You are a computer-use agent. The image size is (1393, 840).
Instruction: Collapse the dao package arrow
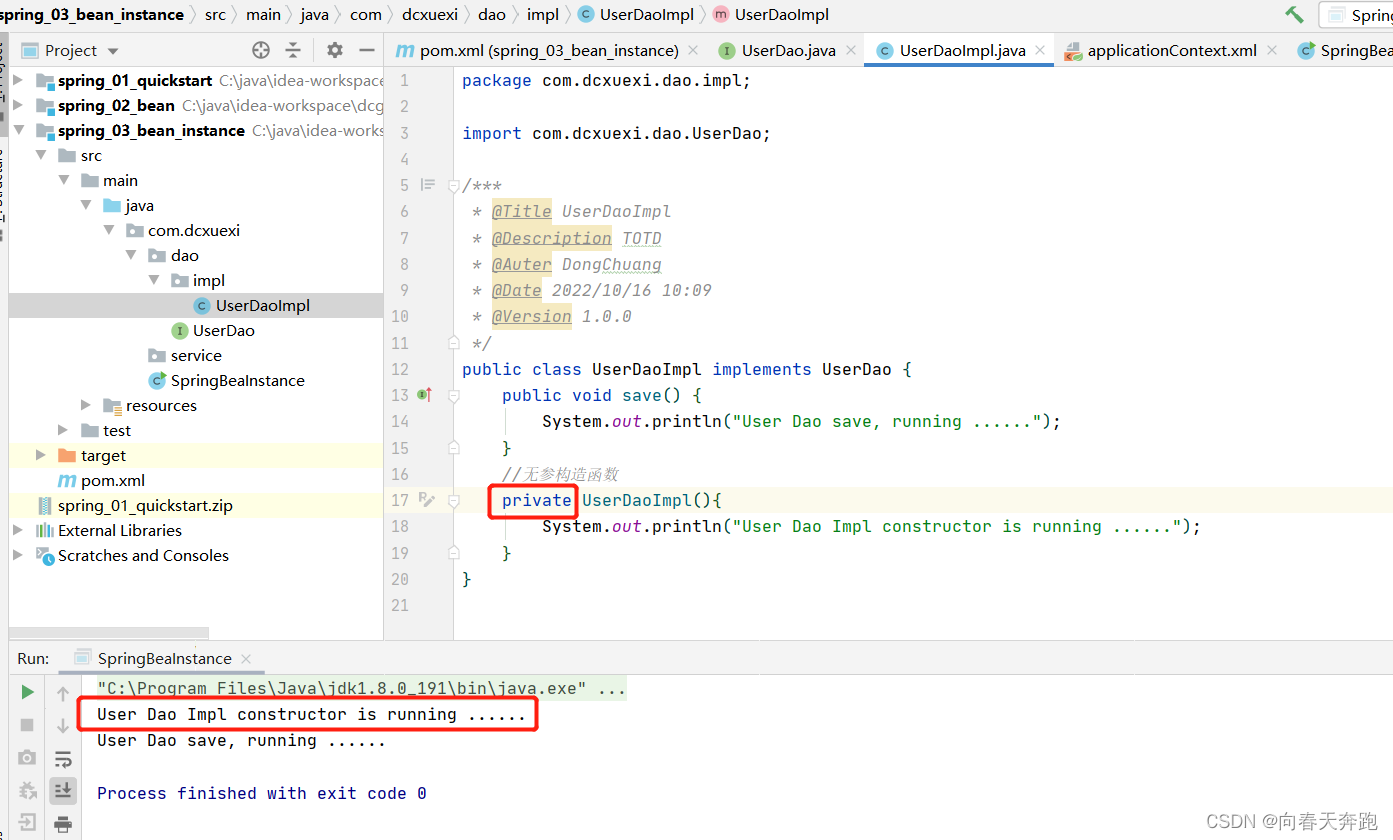pyautogui.click(x=131, y=256)
